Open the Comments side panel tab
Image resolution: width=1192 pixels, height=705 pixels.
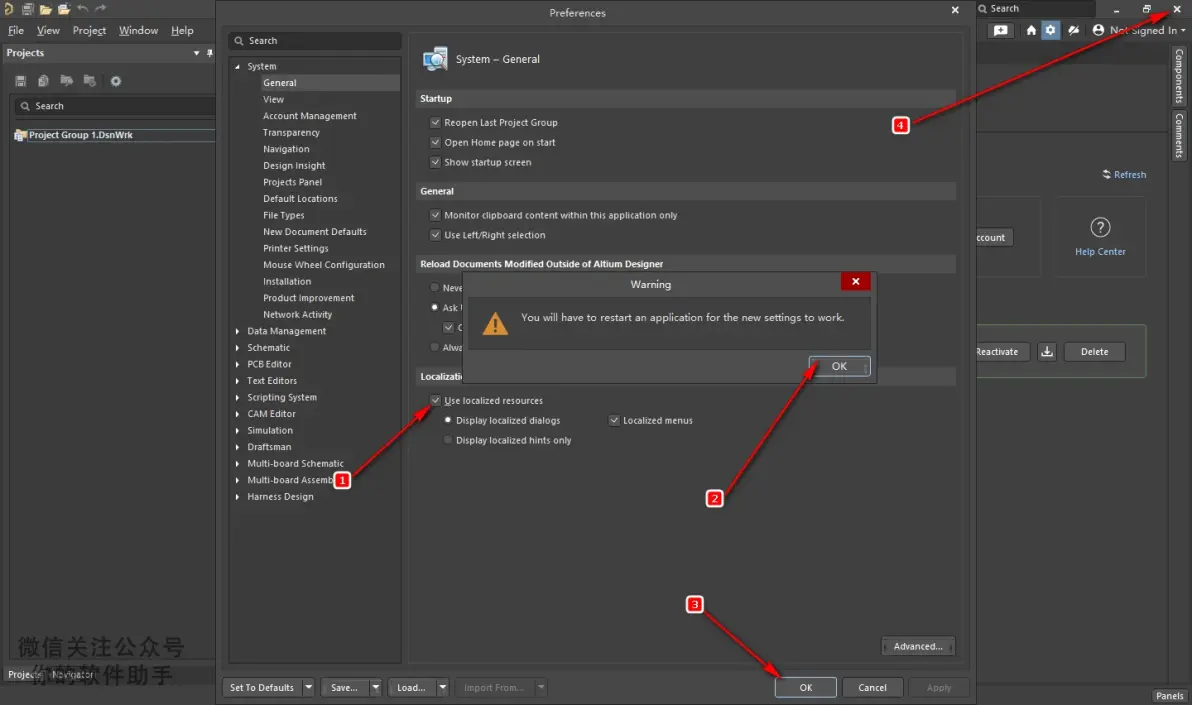[x=1178, y=135]
